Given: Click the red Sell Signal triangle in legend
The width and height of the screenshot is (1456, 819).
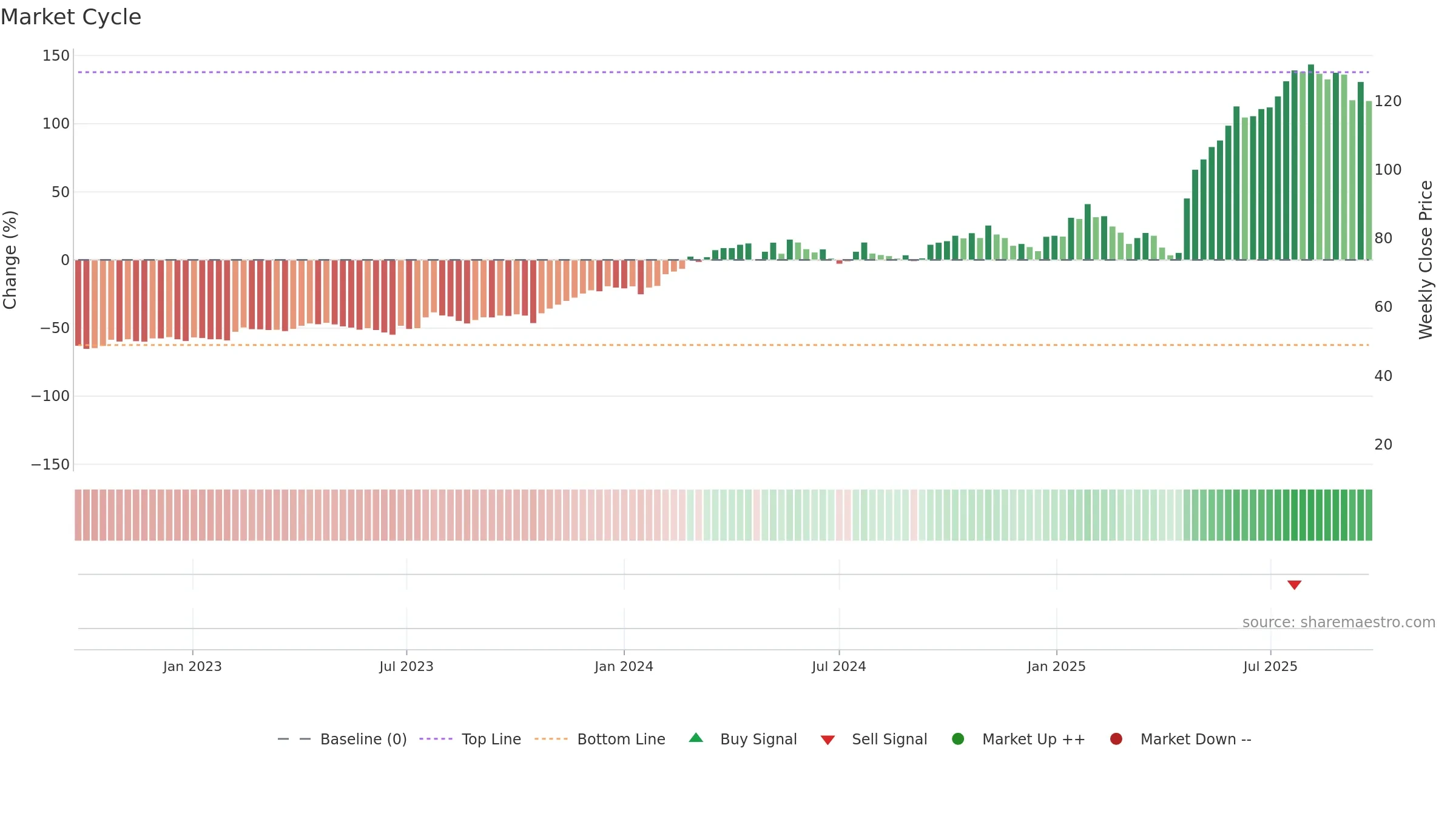Looking at the screenshot, I should coord(828,740).
